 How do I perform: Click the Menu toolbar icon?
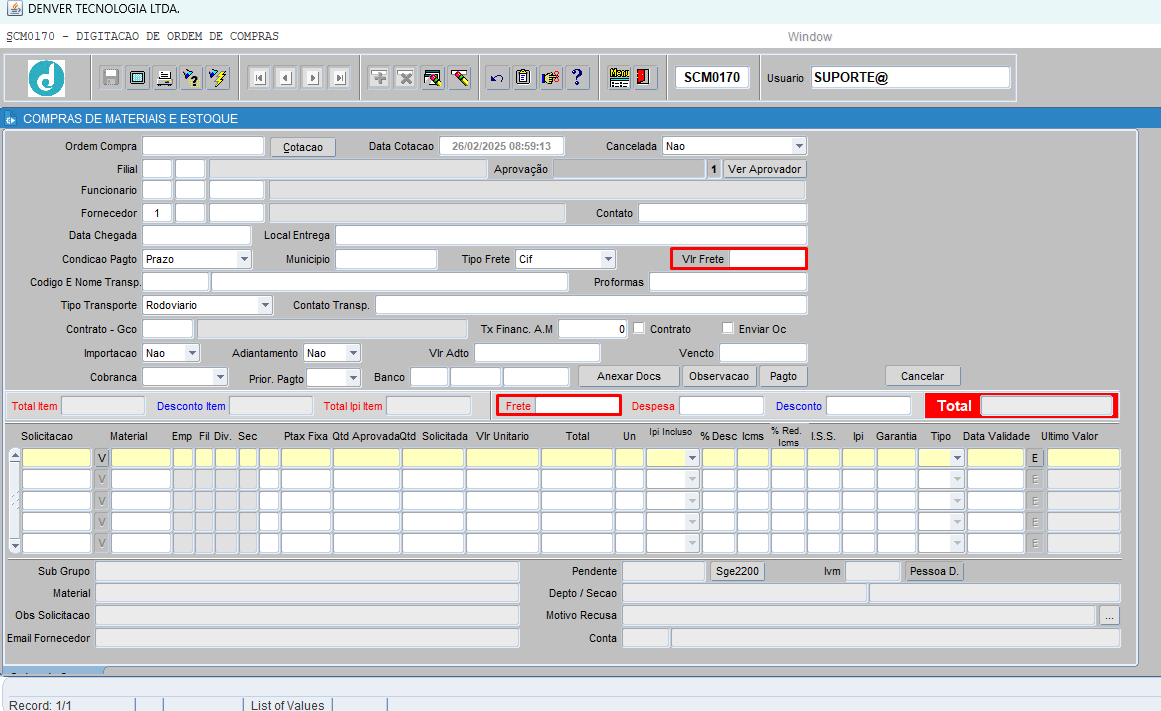[619, 77]
